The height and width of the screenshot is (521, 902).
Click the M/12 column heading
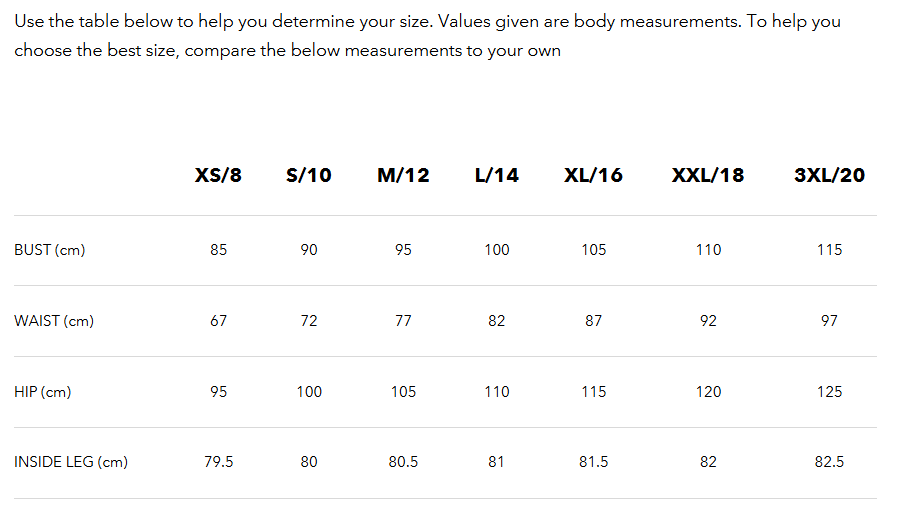[403, 176]
